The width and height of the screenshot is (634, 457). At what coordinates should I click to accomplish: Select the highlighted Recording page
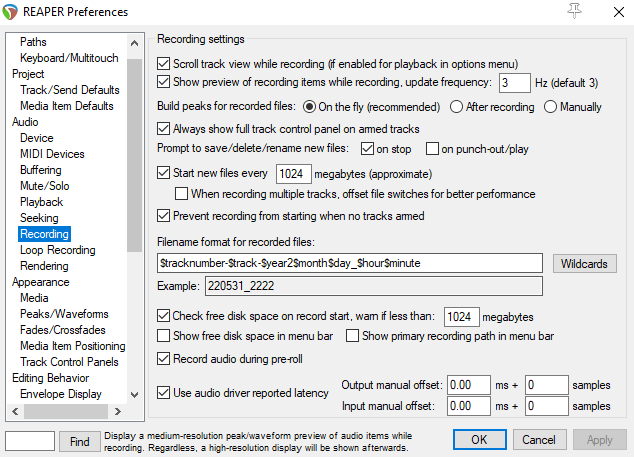pos(44,234)
